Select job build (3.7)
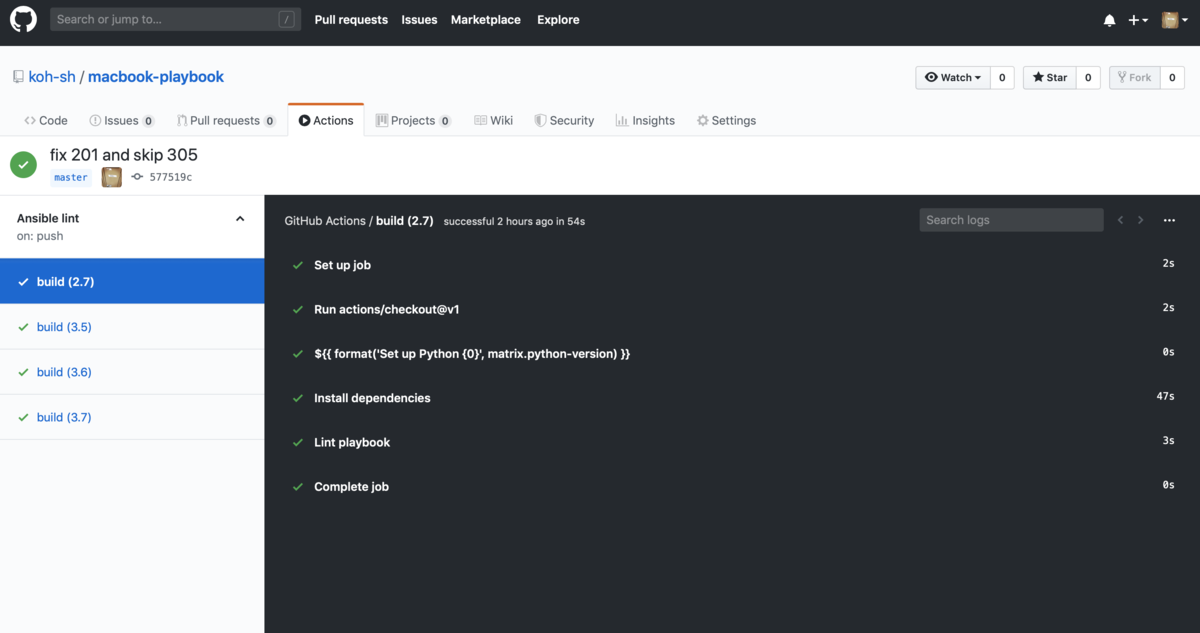 coord(132,417)
